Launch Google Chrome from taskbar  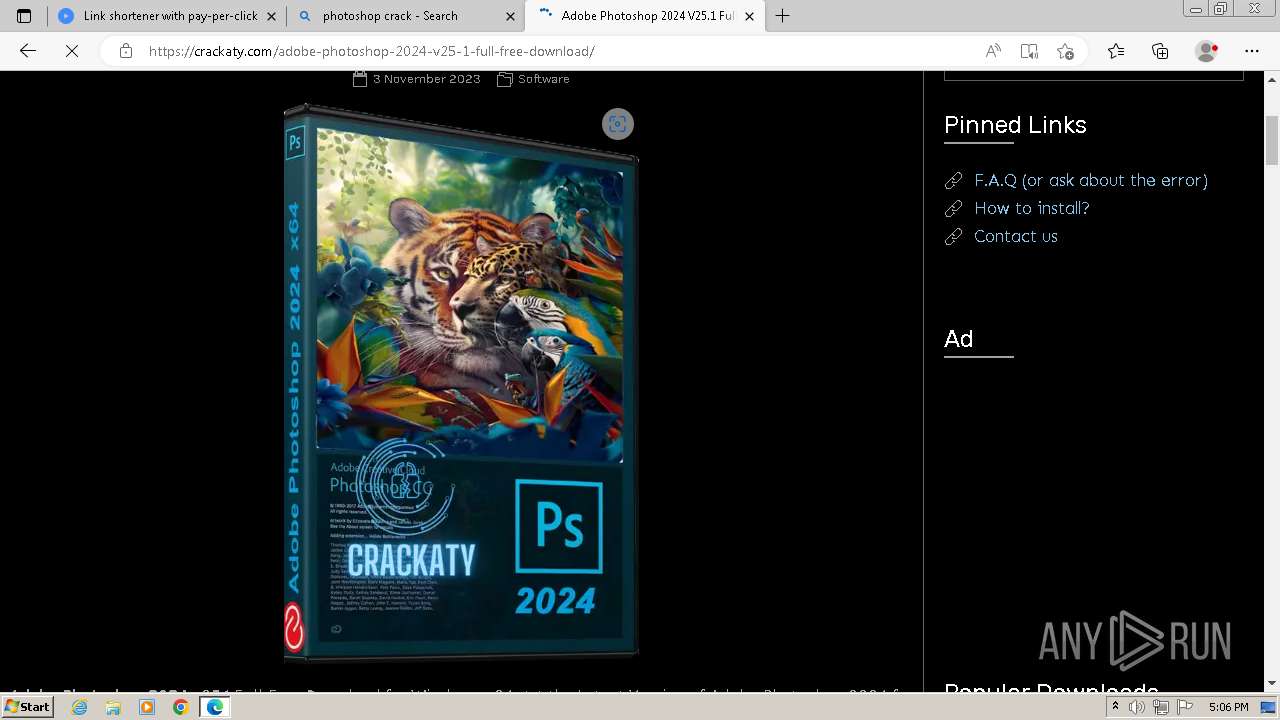pos(180,707)
